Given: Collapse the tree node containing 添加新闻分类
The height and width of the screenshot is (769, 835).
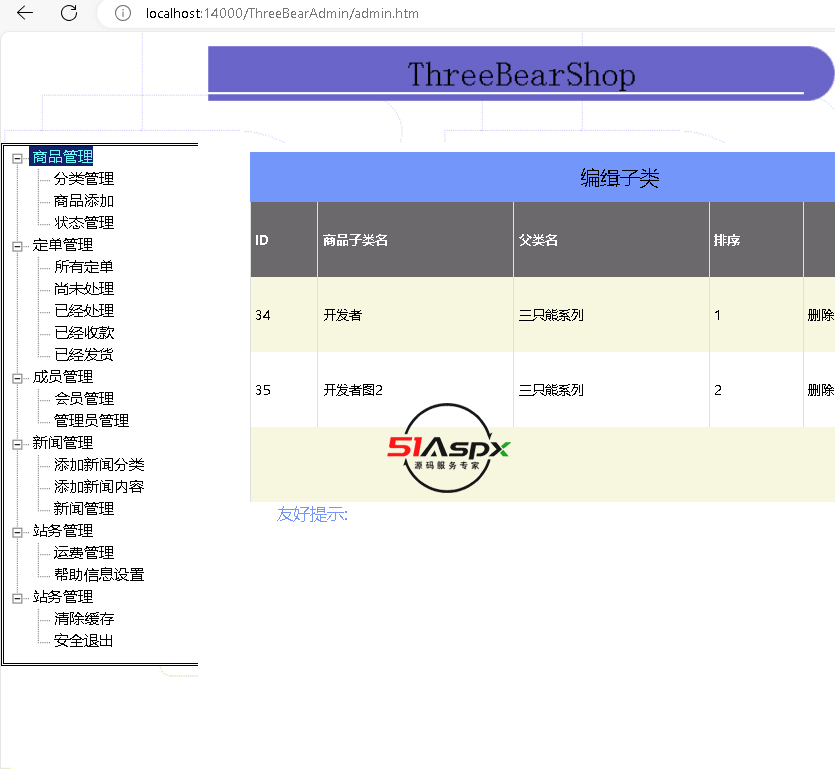Looking at the screenshot, I should [17, 443].
